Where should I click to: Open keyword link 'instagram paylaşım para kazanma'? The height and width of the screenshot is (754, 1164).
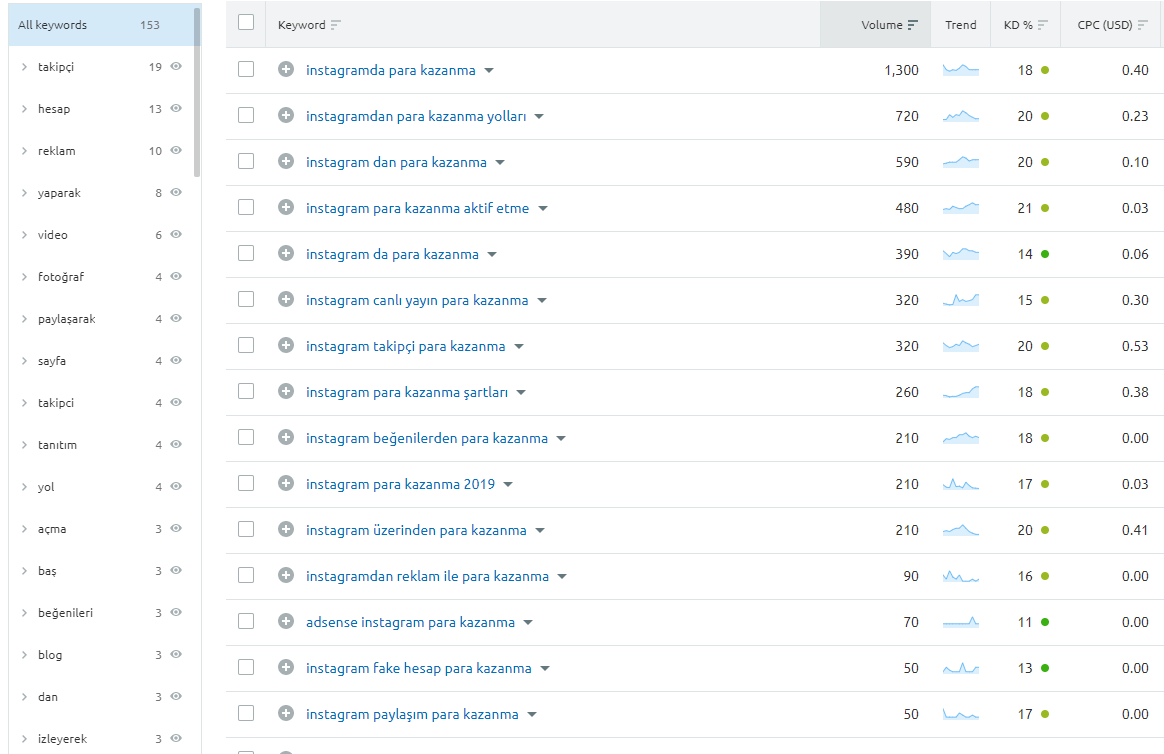coord(412,714)
